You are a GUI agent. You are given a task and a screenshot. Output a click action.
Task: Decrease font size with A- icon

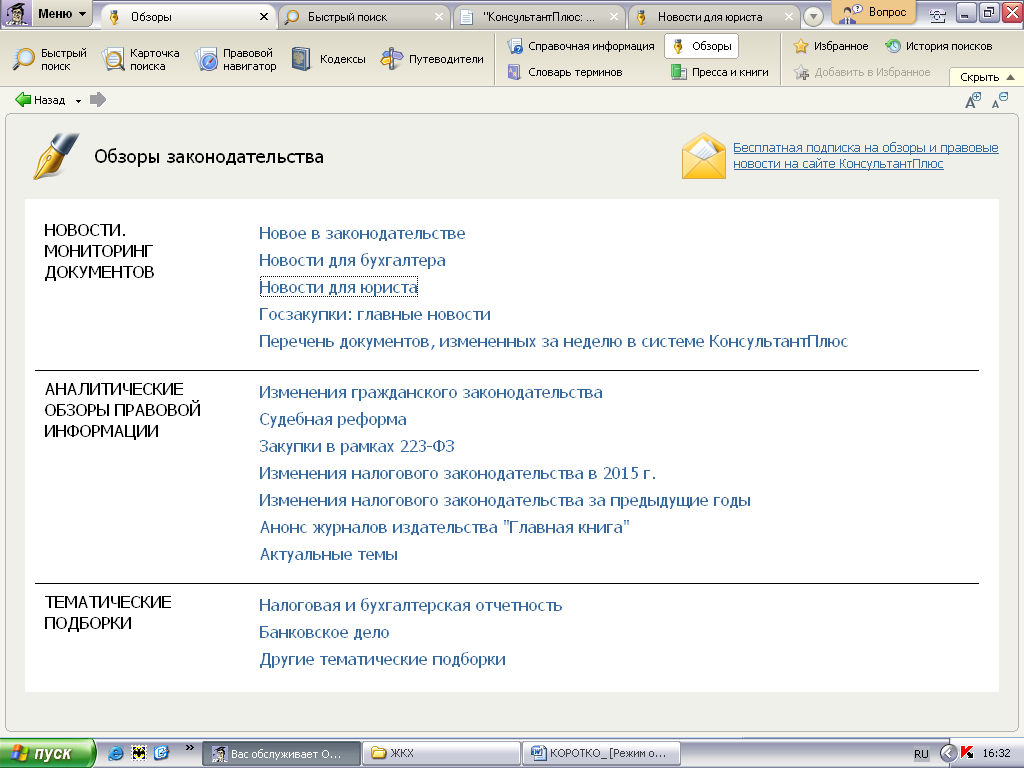pos(1000,100)
